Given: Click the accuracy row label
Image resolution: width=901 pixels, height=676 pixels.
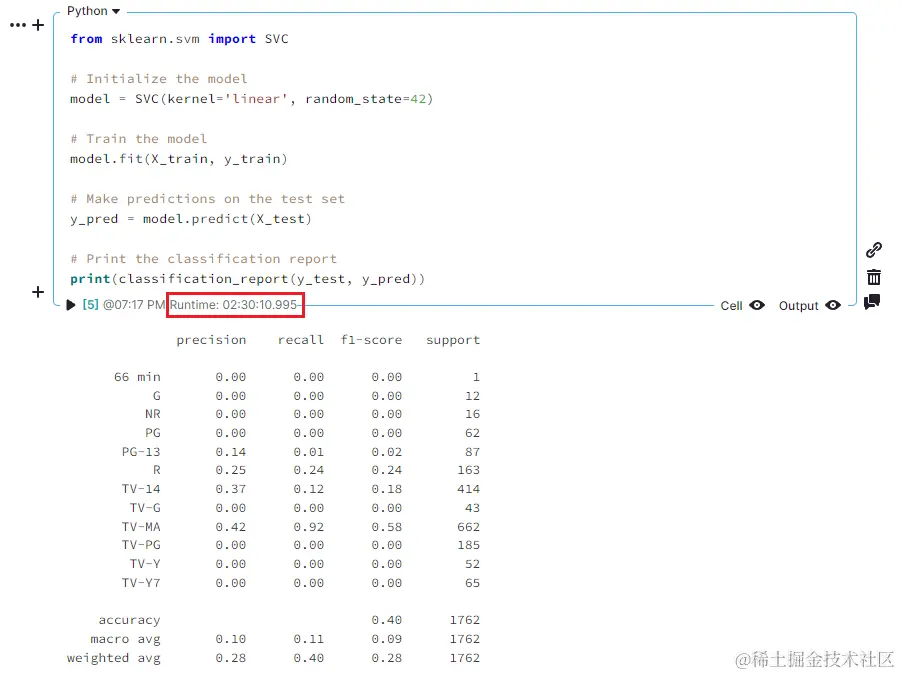Looking at the screenshot, I should click(x=129, y=620).
